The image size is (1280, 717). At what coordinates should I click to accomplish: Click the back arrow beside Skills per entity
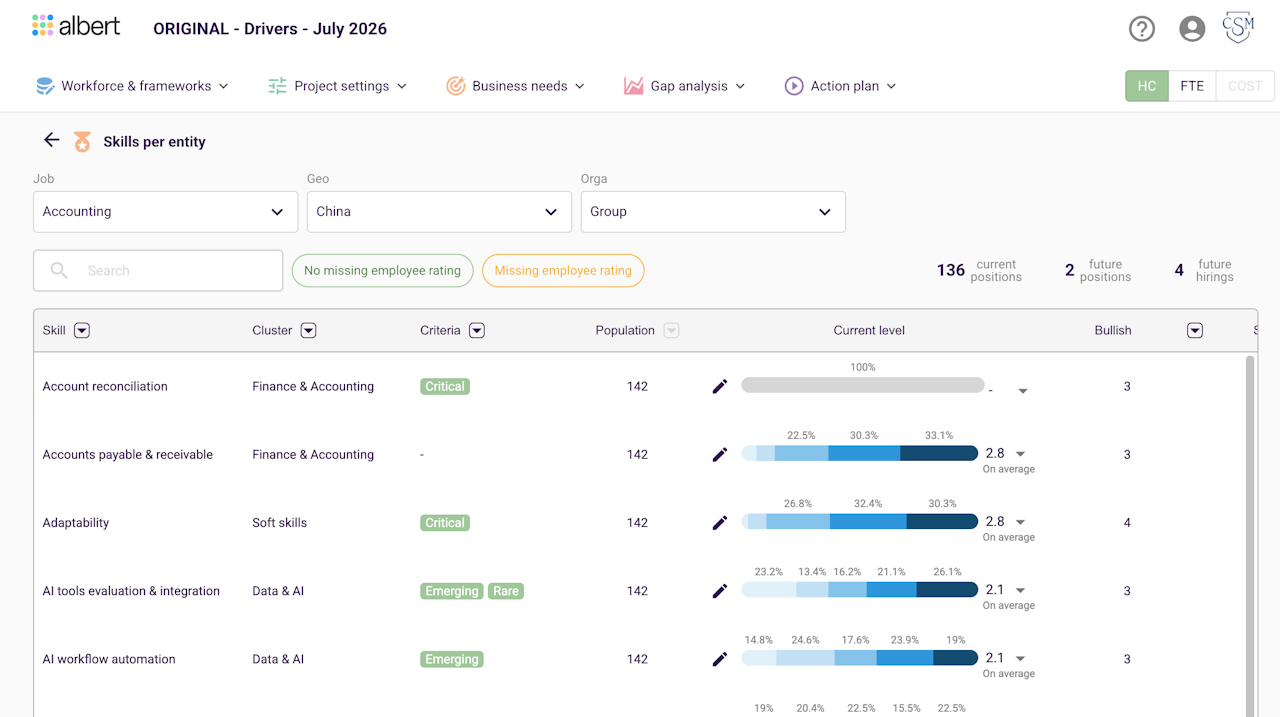pyautogui.click(x=52, y=140)
